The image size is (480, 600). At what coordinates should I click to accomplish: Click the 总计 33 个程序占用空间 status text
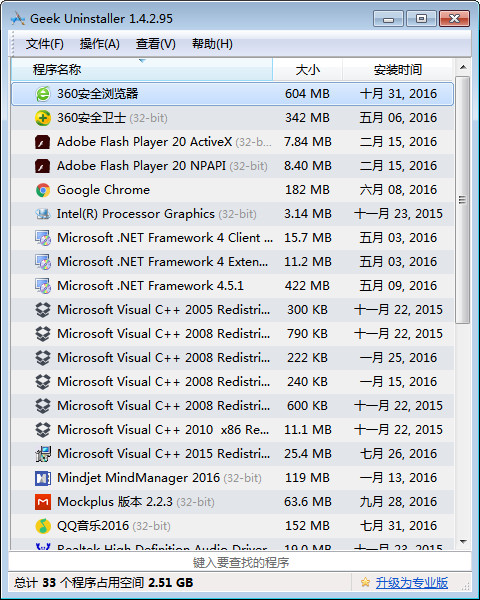click(x=103, y=583)
